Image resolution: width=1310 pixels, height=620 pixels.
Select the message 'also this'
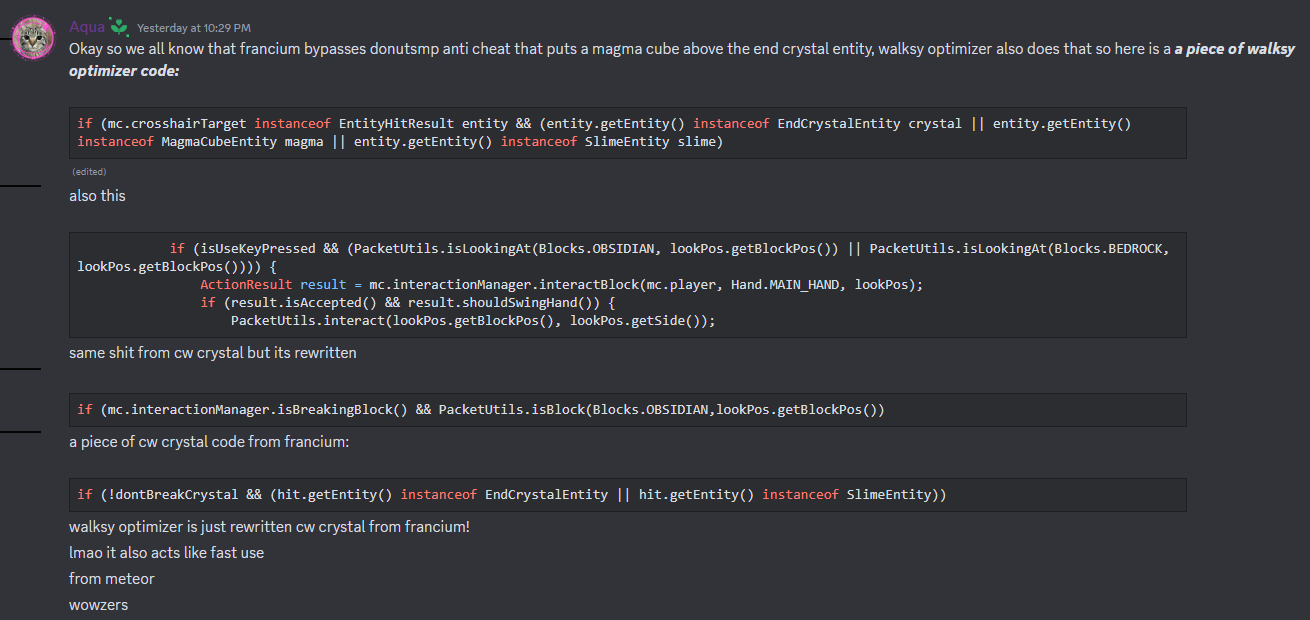[x=97, y=195]
